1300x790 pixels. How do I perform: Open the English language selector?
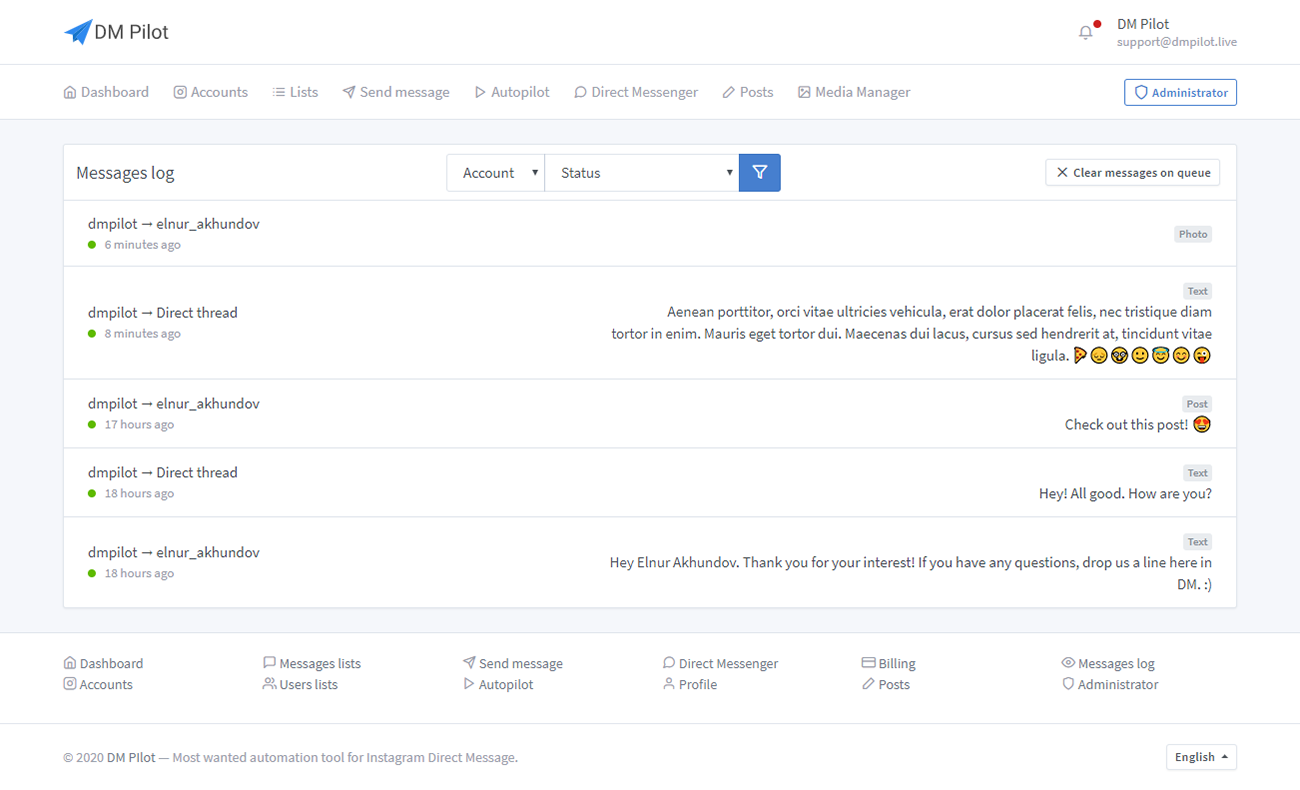coord(1201,757)
